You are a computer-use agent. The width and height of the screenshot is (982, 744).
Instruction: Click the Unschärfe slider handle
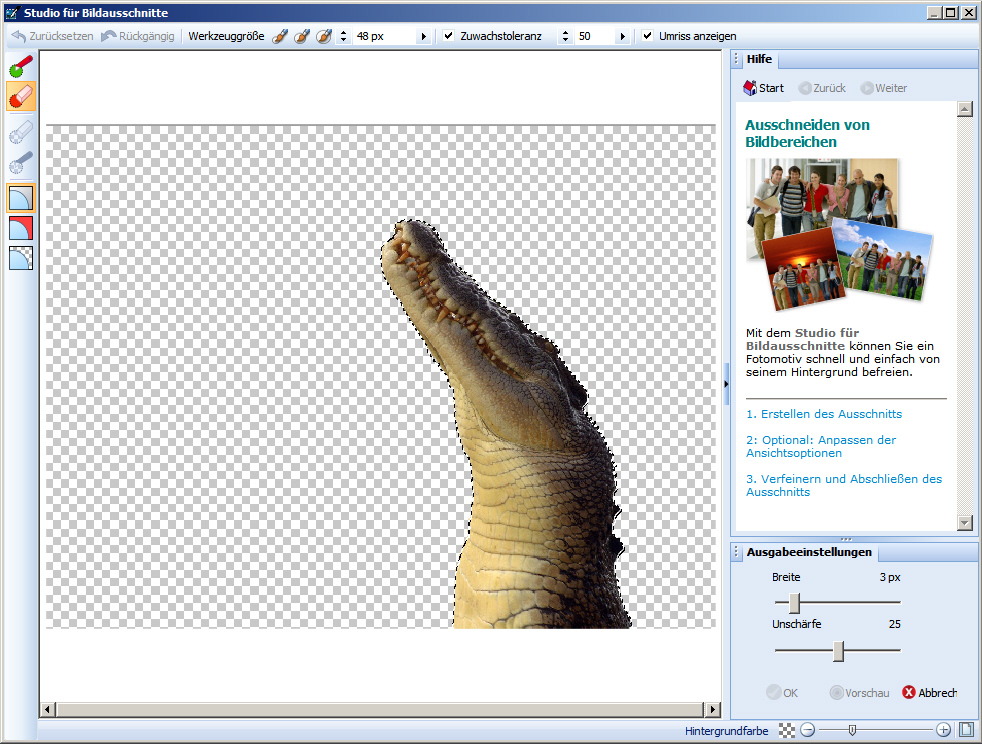[x=839, y=651]
